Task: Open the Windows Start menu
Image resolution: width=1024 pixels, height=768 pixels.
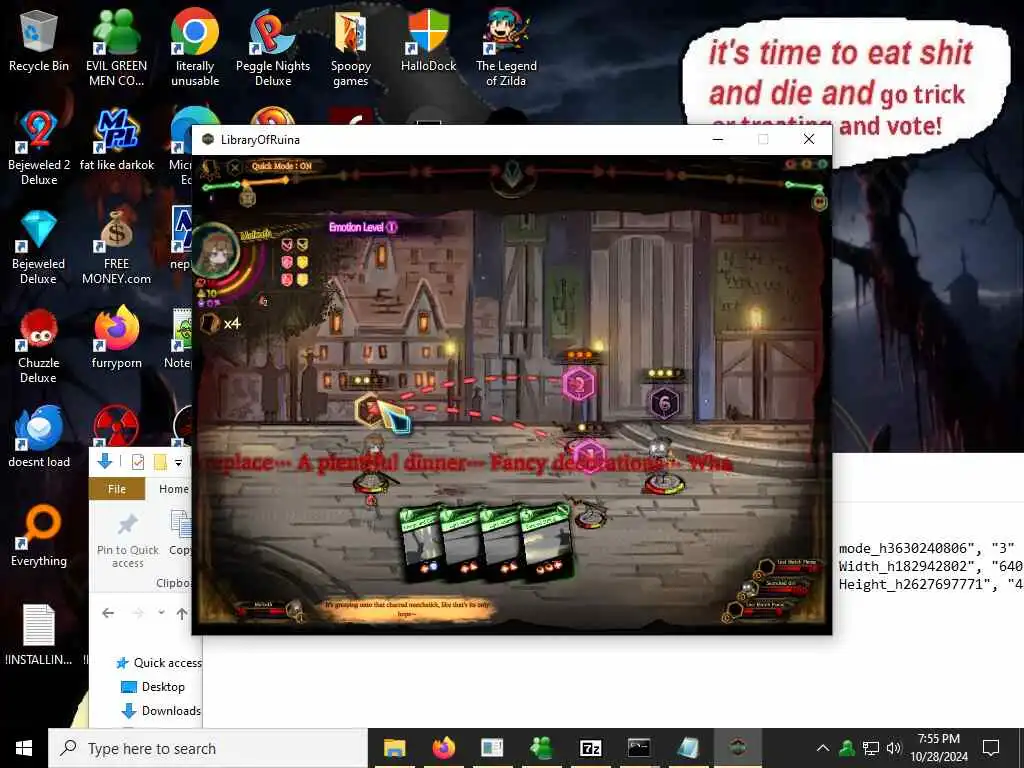Action: pos(24,748)
